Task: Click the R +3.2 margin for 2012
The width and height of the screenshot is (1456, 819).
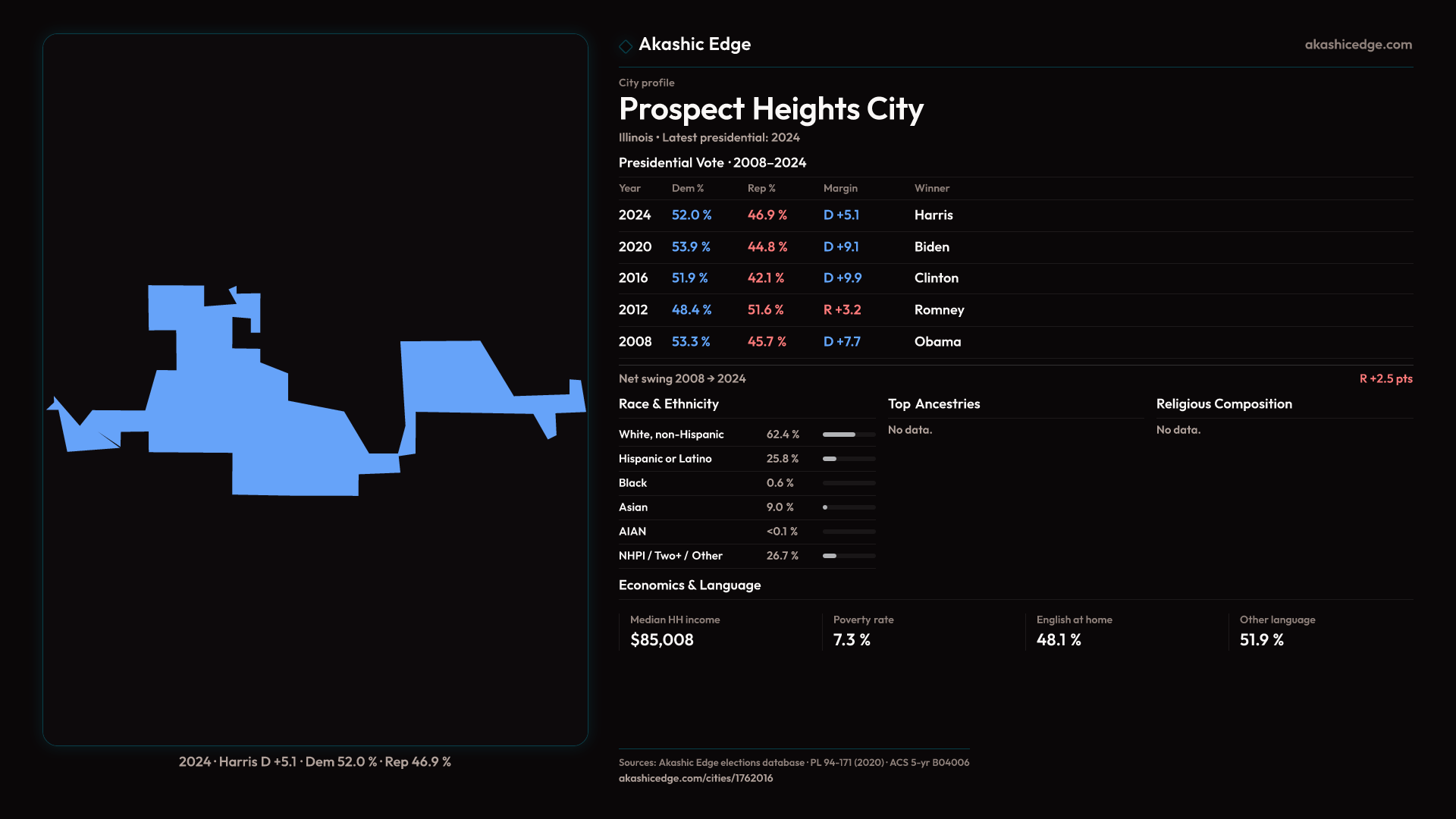Action: (842, 310)
